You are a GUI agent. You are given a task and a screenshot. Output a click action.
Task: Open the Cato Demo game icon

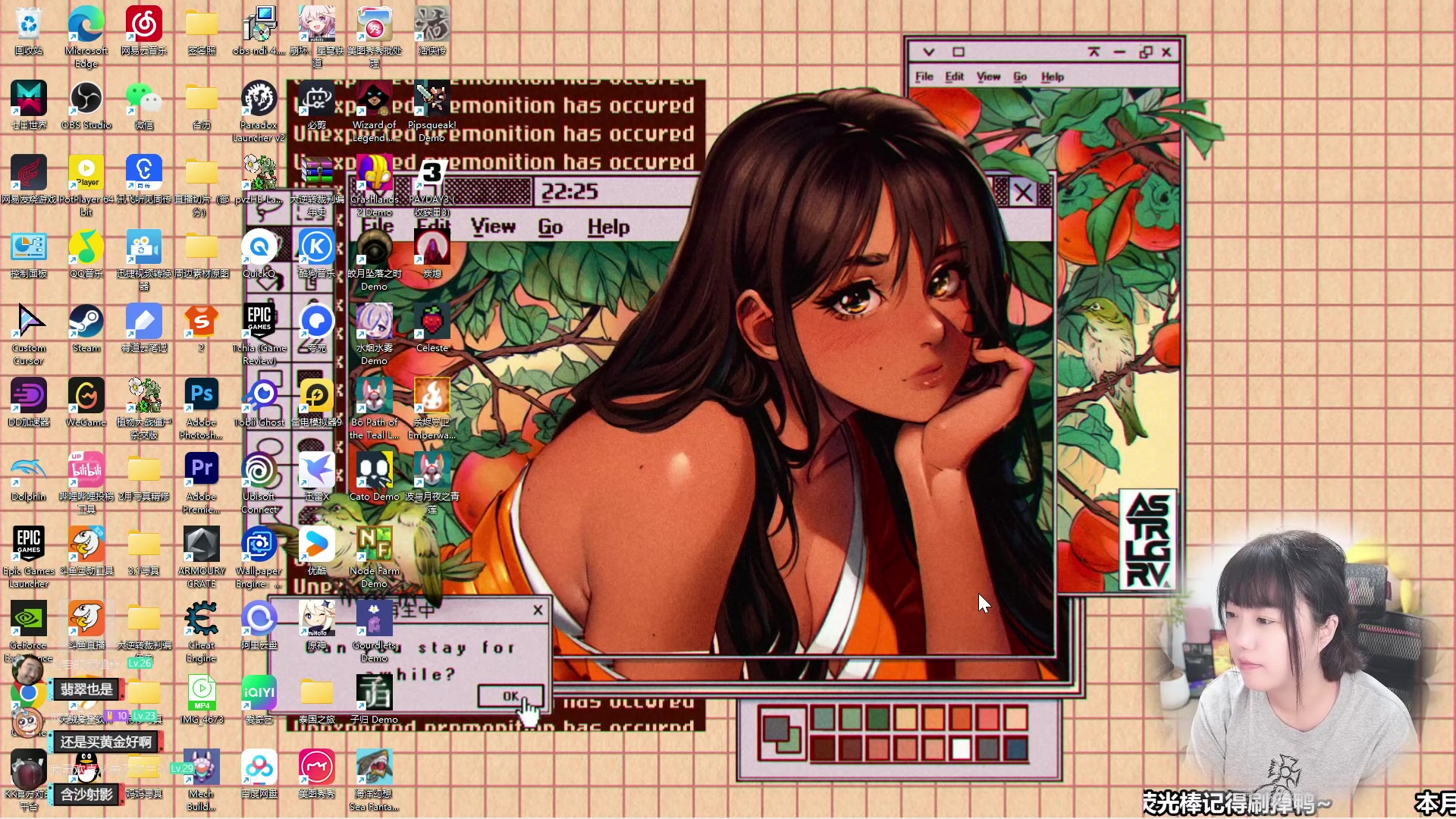tap(375, 470)
